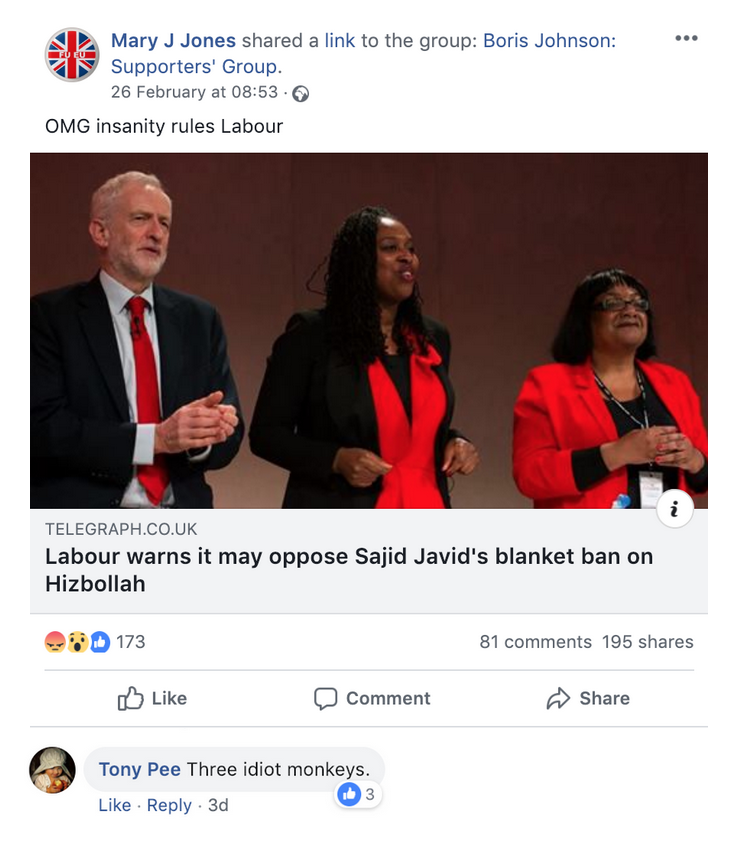Open the post timestamp 26 February at 08:53
This screenshot has width=739, height=855.
pos(194,92)
